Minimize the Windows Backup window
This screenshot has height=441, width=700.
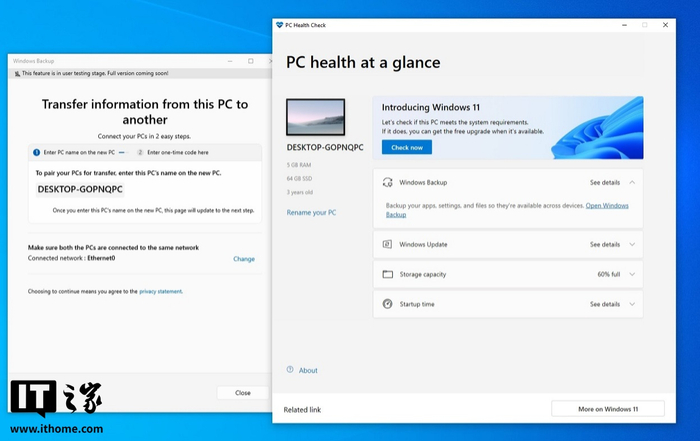pyautogui.click(x=230, y=61)
